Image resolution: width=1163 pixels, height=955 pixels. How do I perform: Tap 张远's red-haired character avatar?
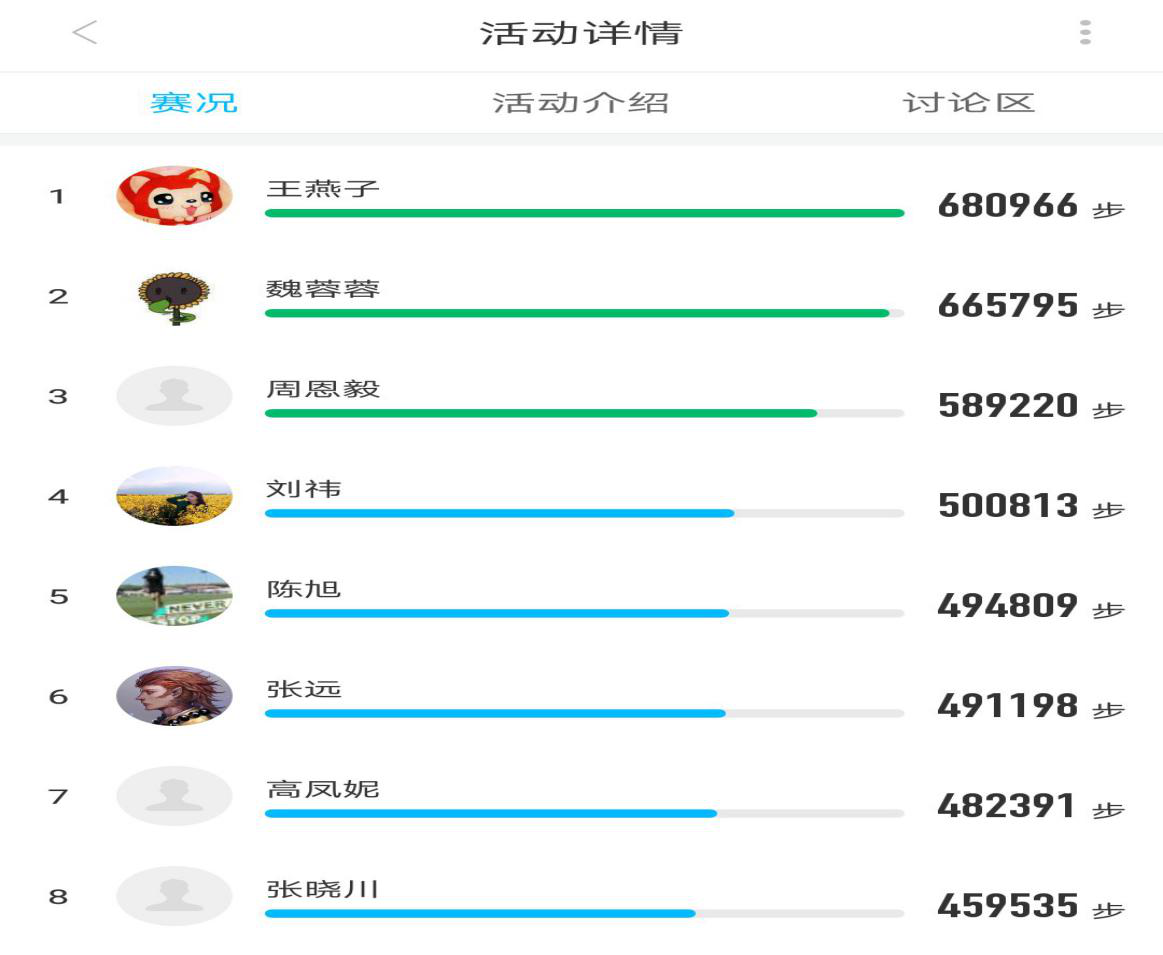tap(174, 696)
